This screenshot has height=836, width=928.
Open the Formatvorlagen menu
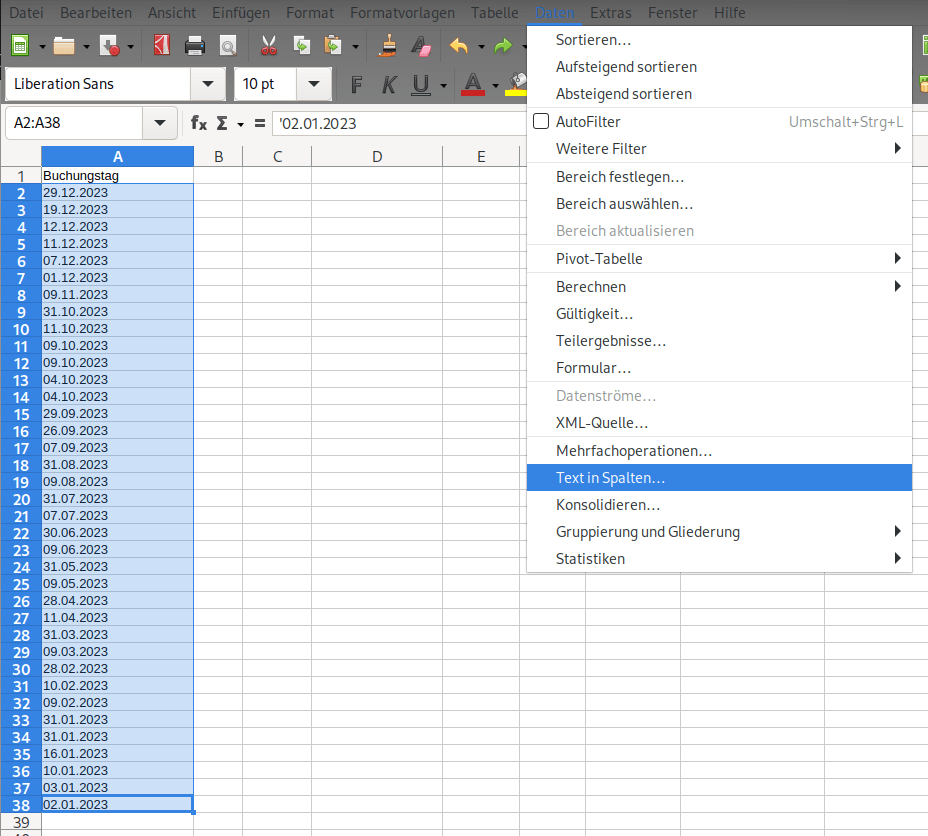pyautogui.click(x=402, y=12)
